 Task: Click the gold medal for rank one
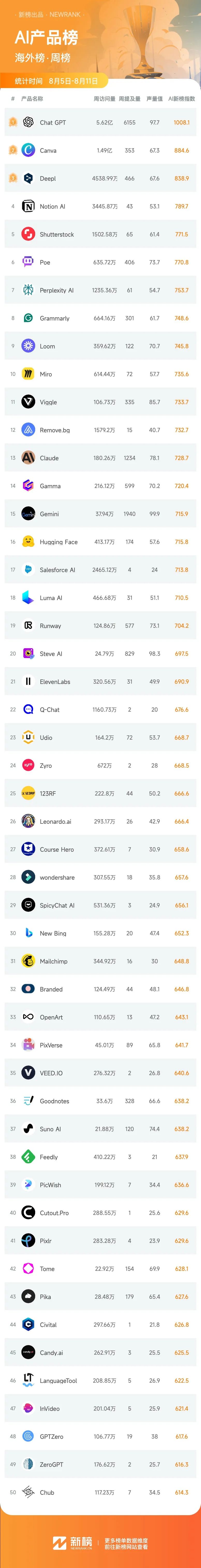coord(13,122)
